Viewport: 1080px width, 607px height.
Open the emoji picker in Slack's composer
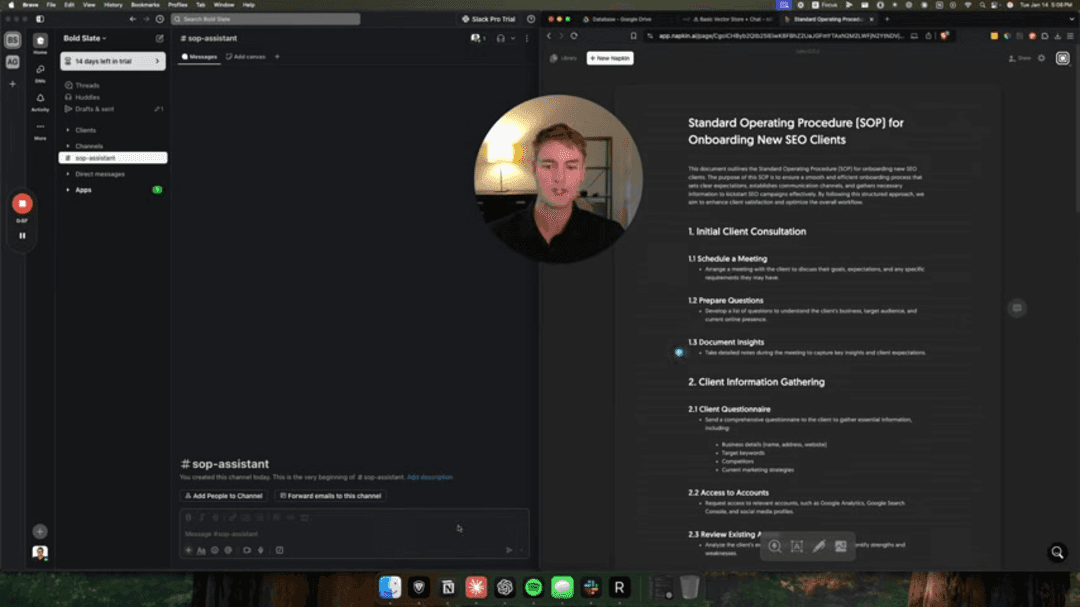click(215, 550)
